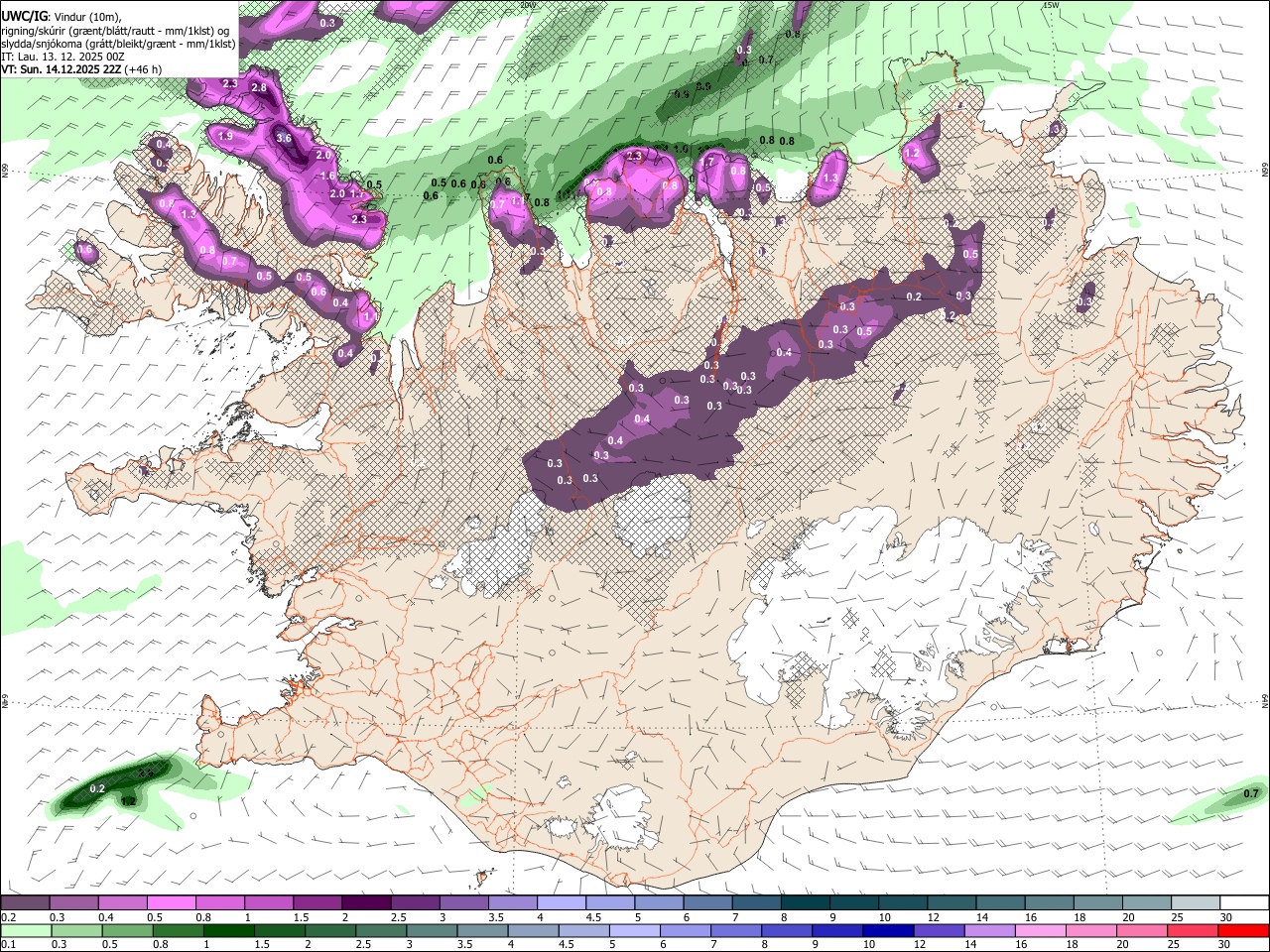
Task: Select the white 30 upper snow legend swatch
Action: (1244, 903)
